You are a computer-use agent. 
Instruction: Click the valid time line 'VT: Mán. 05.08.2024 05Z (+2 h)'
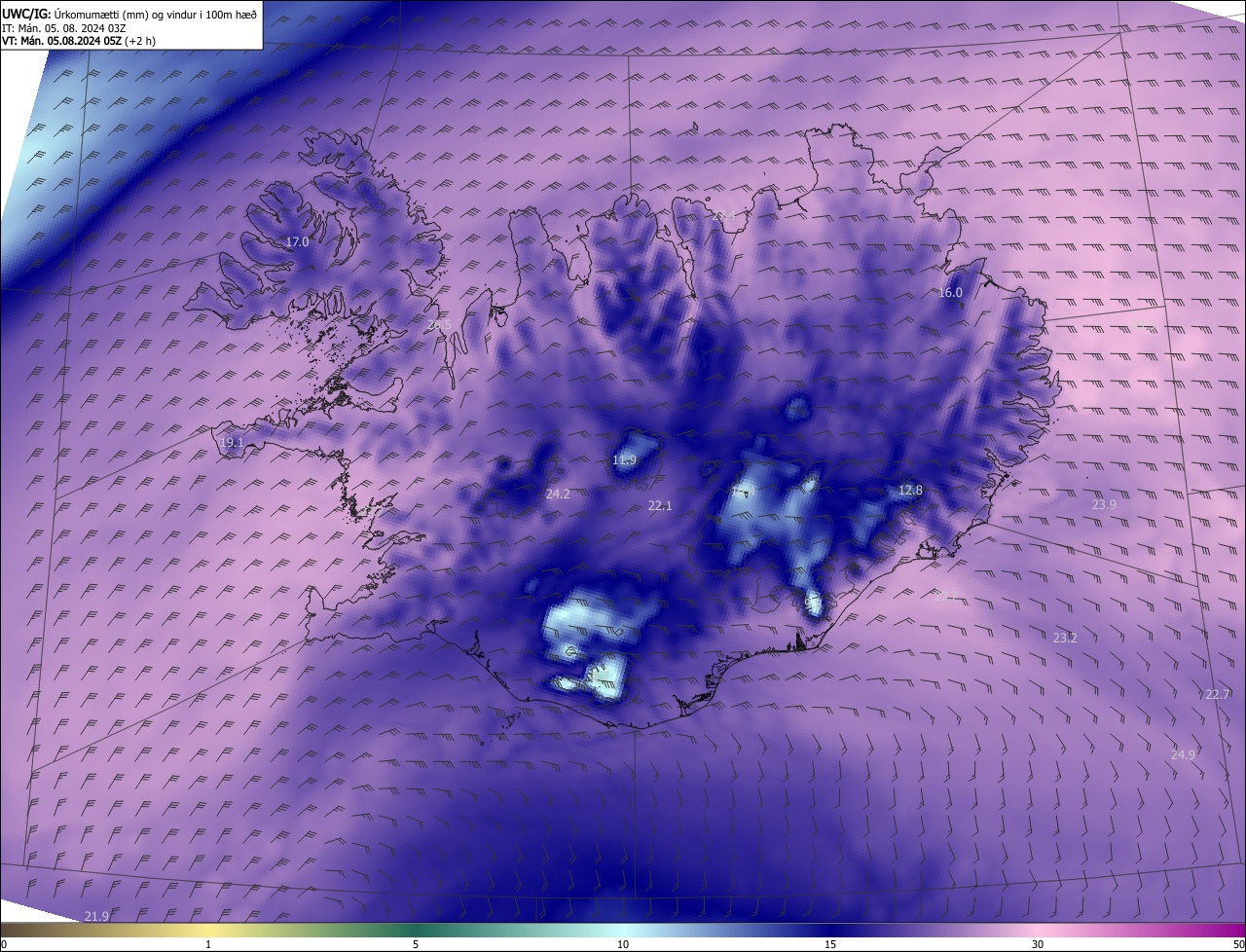point(78,41)
